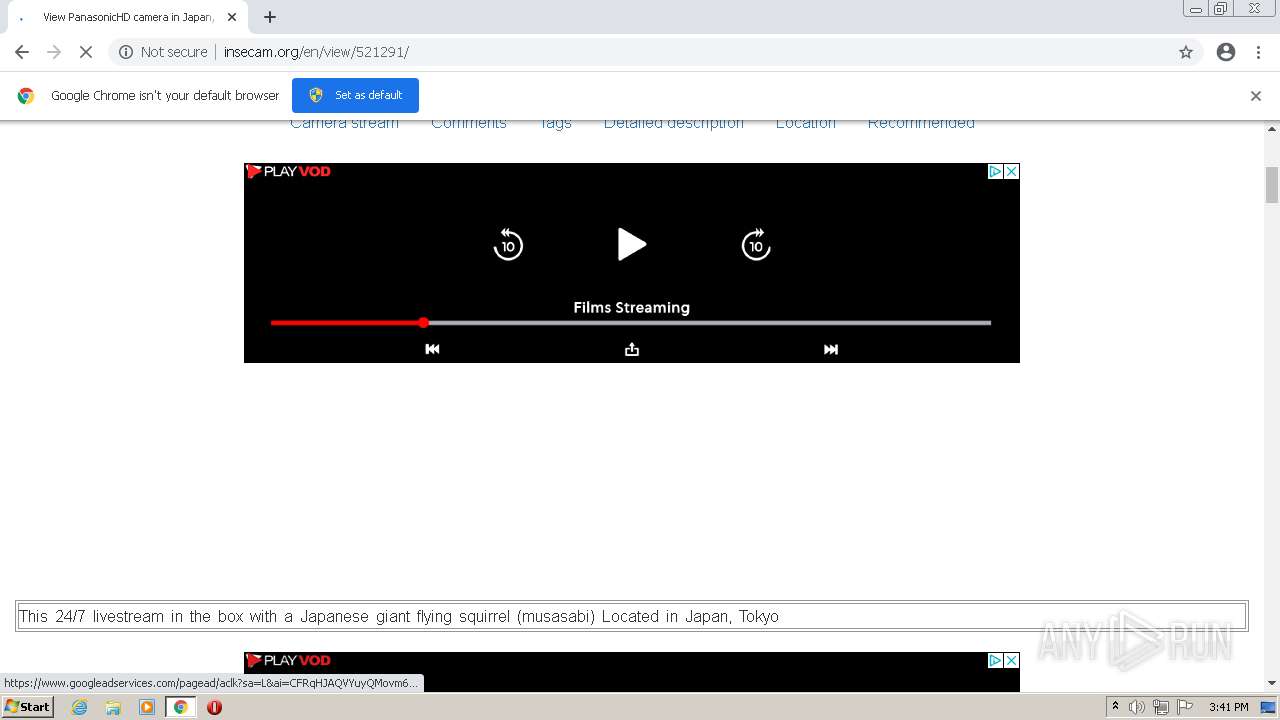Open Chrome's three-dot menu

(1259, 52)
